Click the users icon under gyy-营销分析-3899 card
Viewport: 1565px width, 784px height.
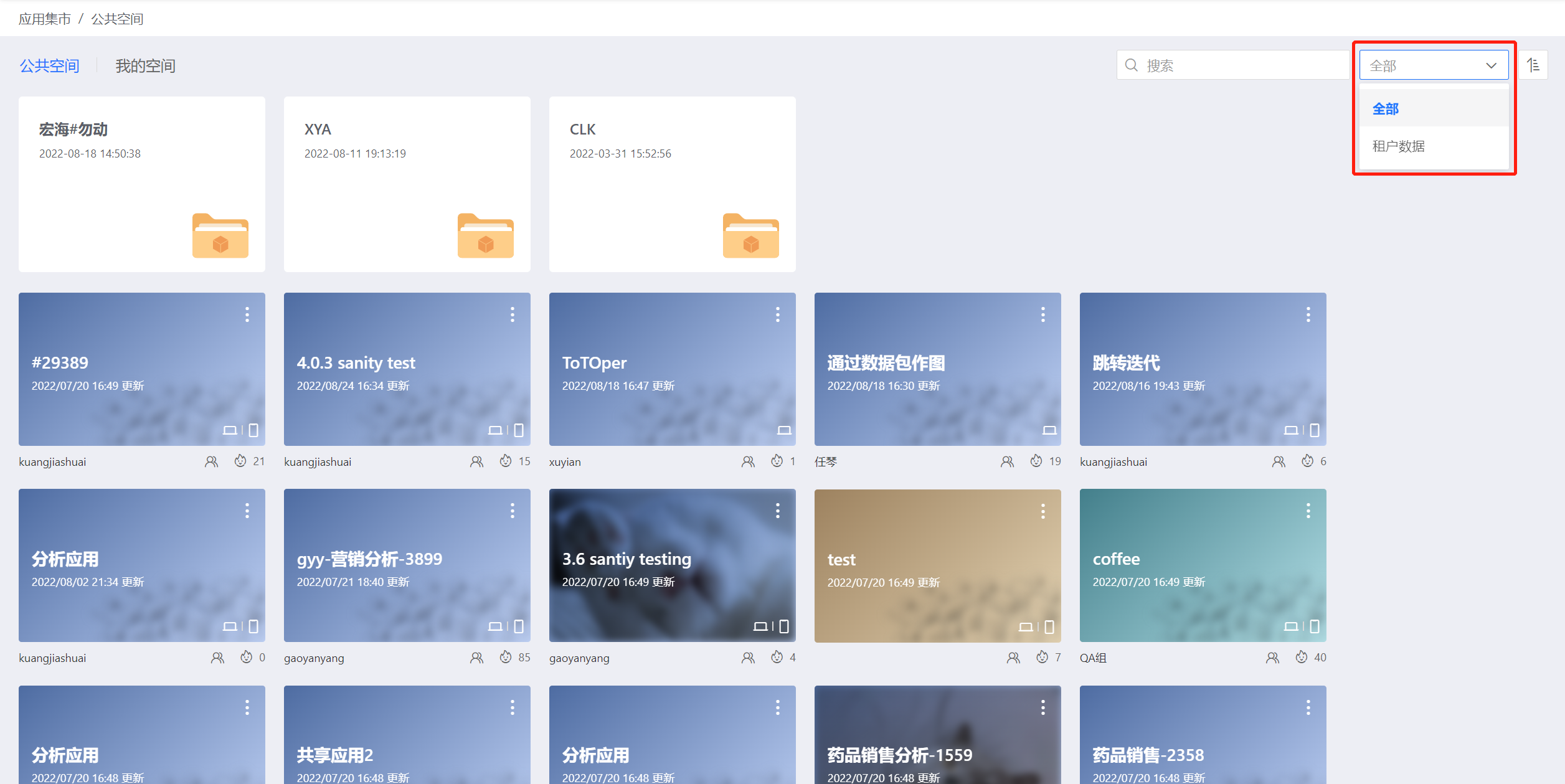click(476, 658)
